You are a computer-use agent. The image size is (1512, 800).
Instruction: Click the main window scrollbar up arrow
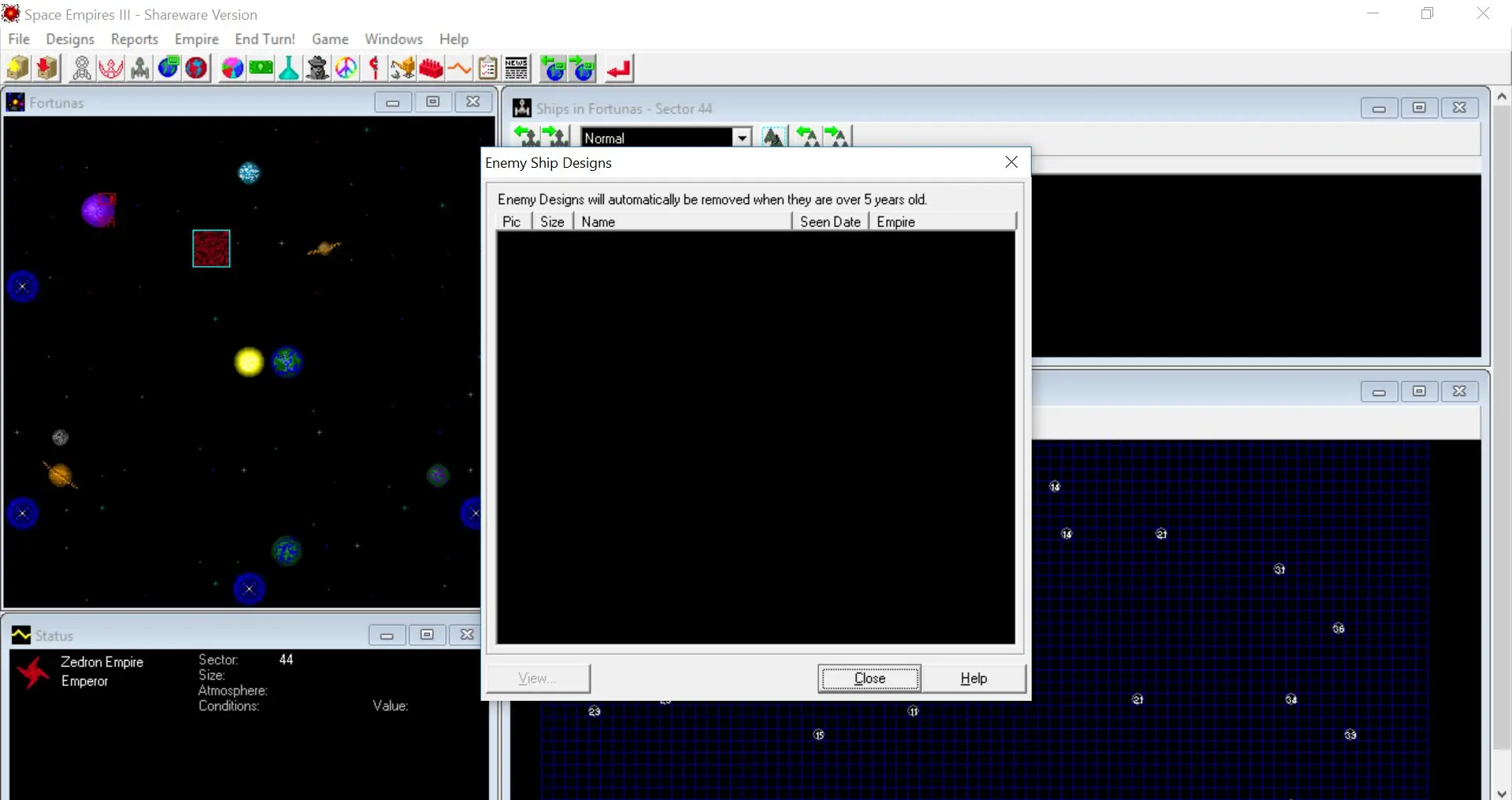[1502, 96]
